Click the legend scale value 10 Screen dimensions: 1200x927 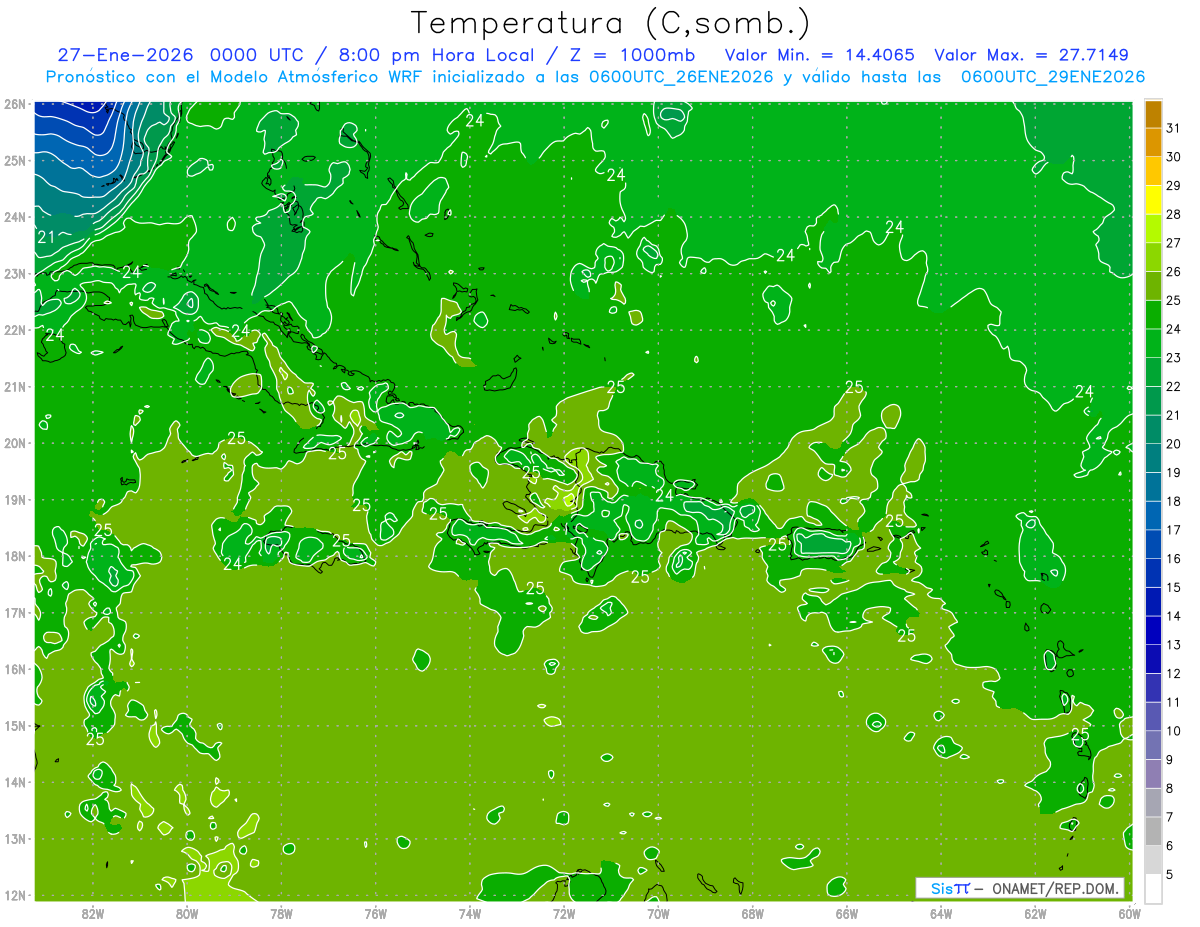(x=1173, y=731)
